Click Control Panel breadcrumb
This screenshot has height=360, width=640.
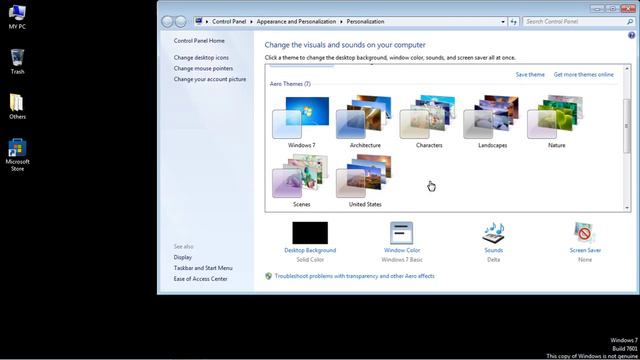(x=229, y=22)
